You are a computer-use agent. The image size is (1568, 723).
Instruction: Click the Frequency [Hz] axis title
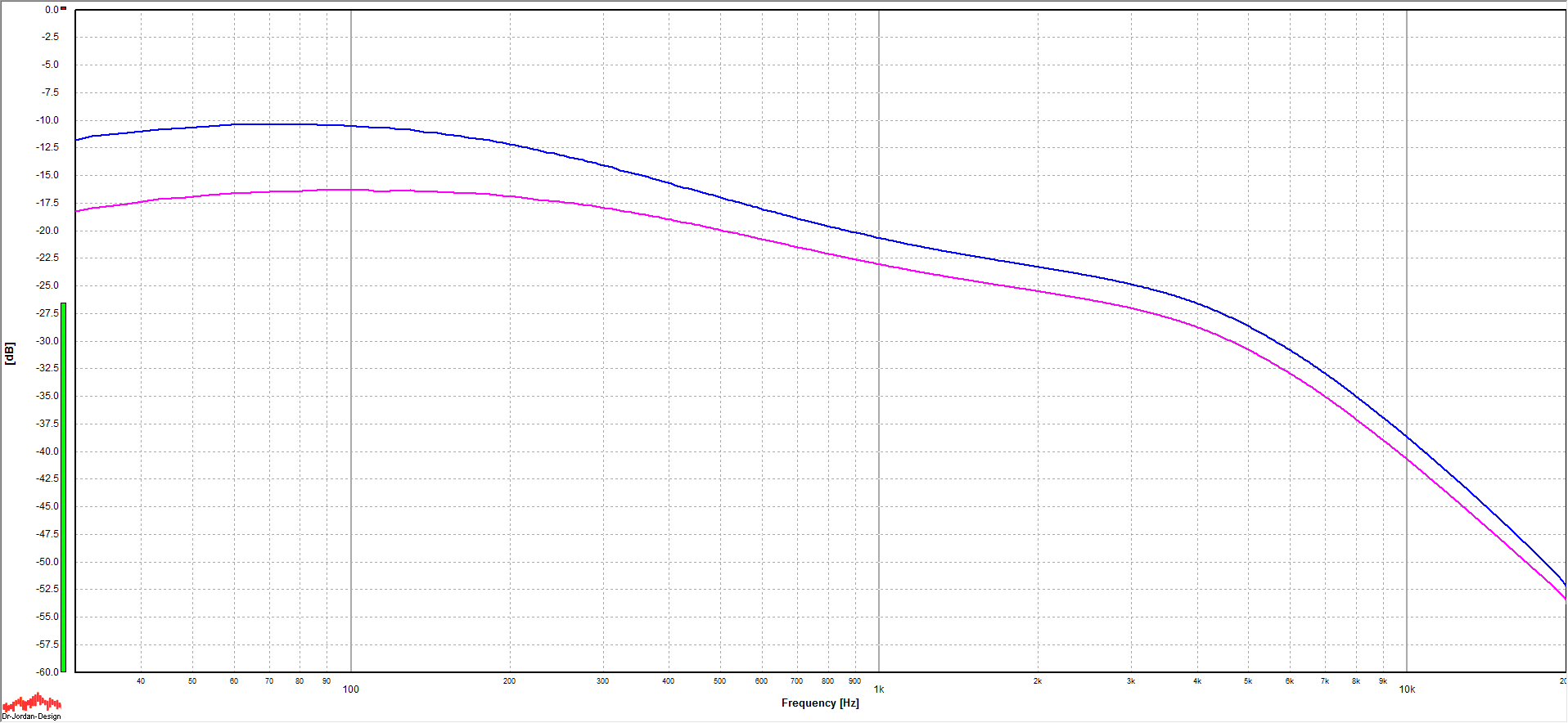820,703
